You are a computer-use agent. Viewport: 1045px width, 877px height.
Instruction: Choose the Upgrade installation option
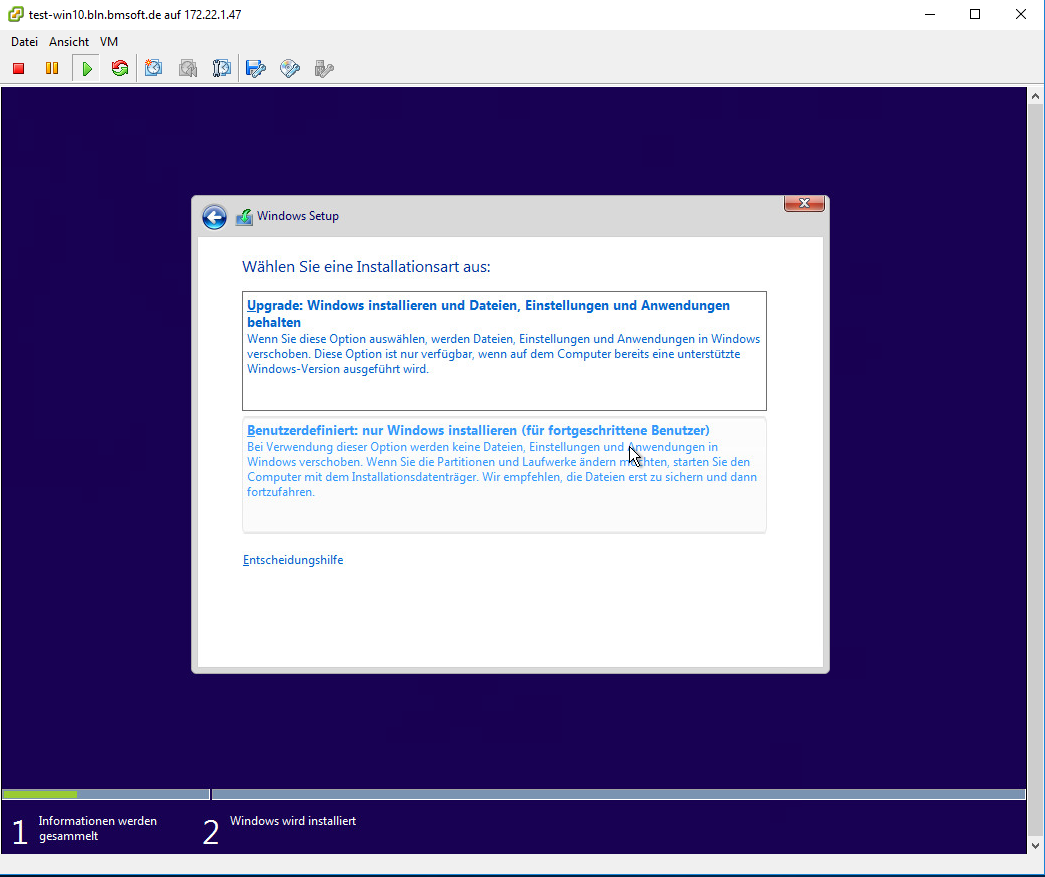505,351
